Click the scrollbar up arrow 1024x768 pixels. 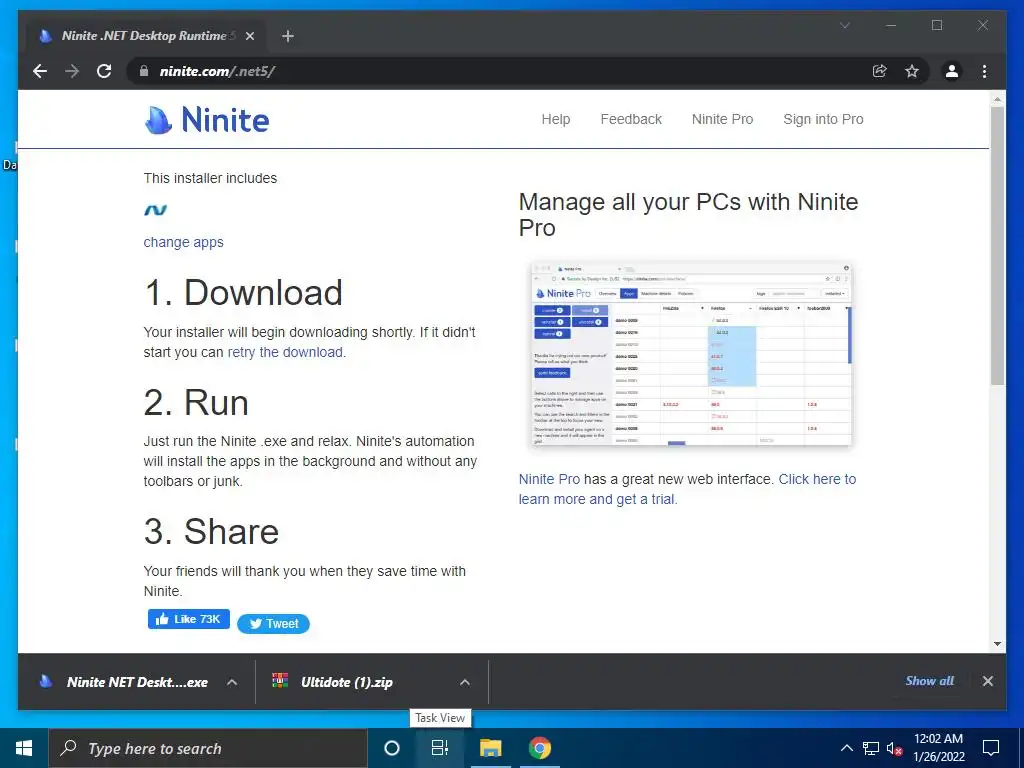click(x=997, y=99)
